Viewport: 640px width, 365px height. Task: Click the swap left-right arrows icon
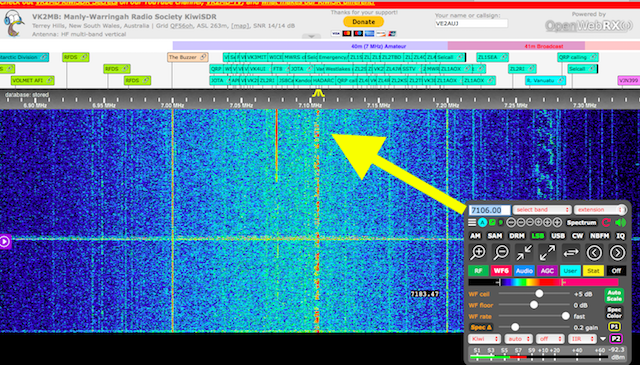571,253
